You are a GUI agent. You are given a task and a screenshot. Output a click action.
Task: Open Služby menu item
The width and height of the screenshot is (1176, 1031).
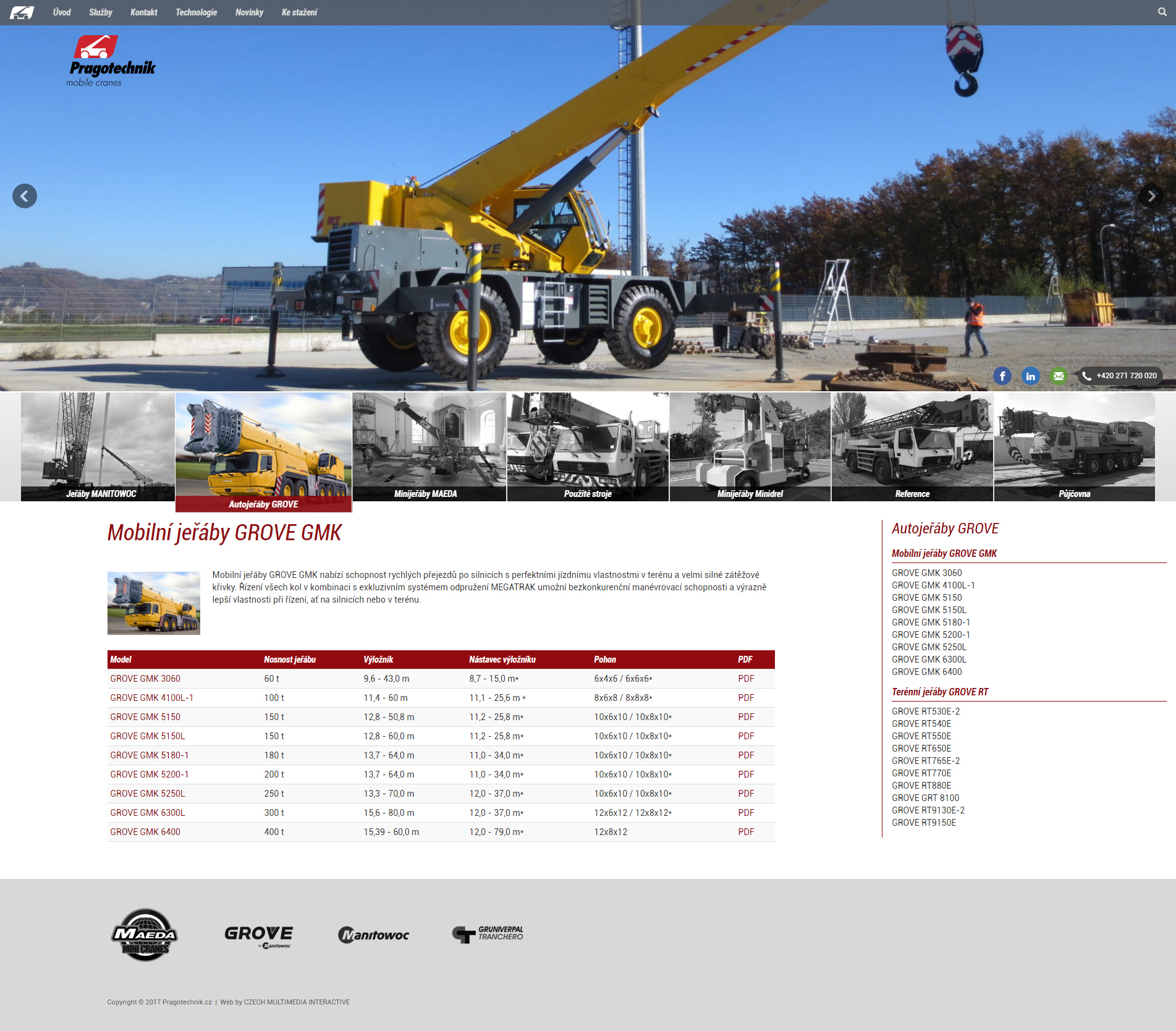click(x=101, y=12)
